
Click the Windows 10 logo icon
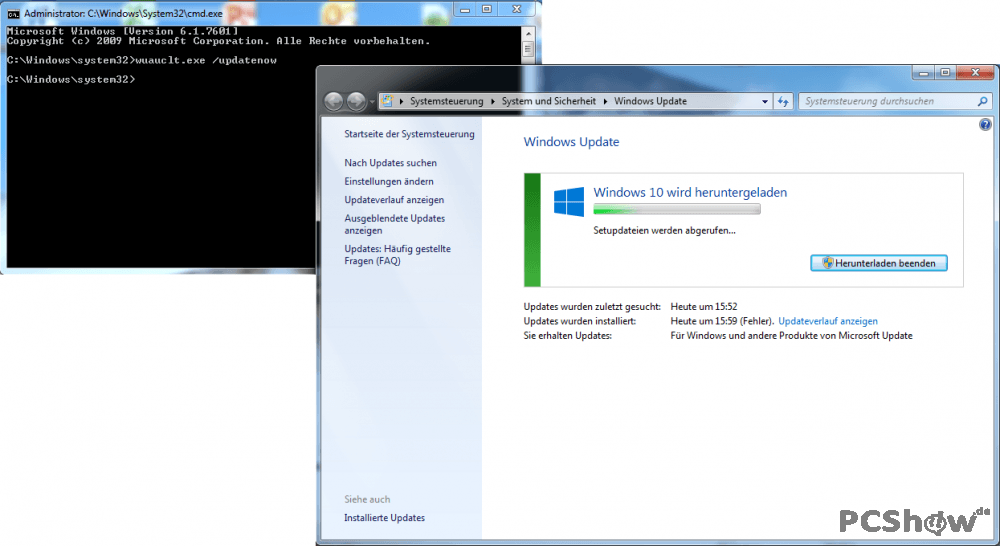(569, 202)
